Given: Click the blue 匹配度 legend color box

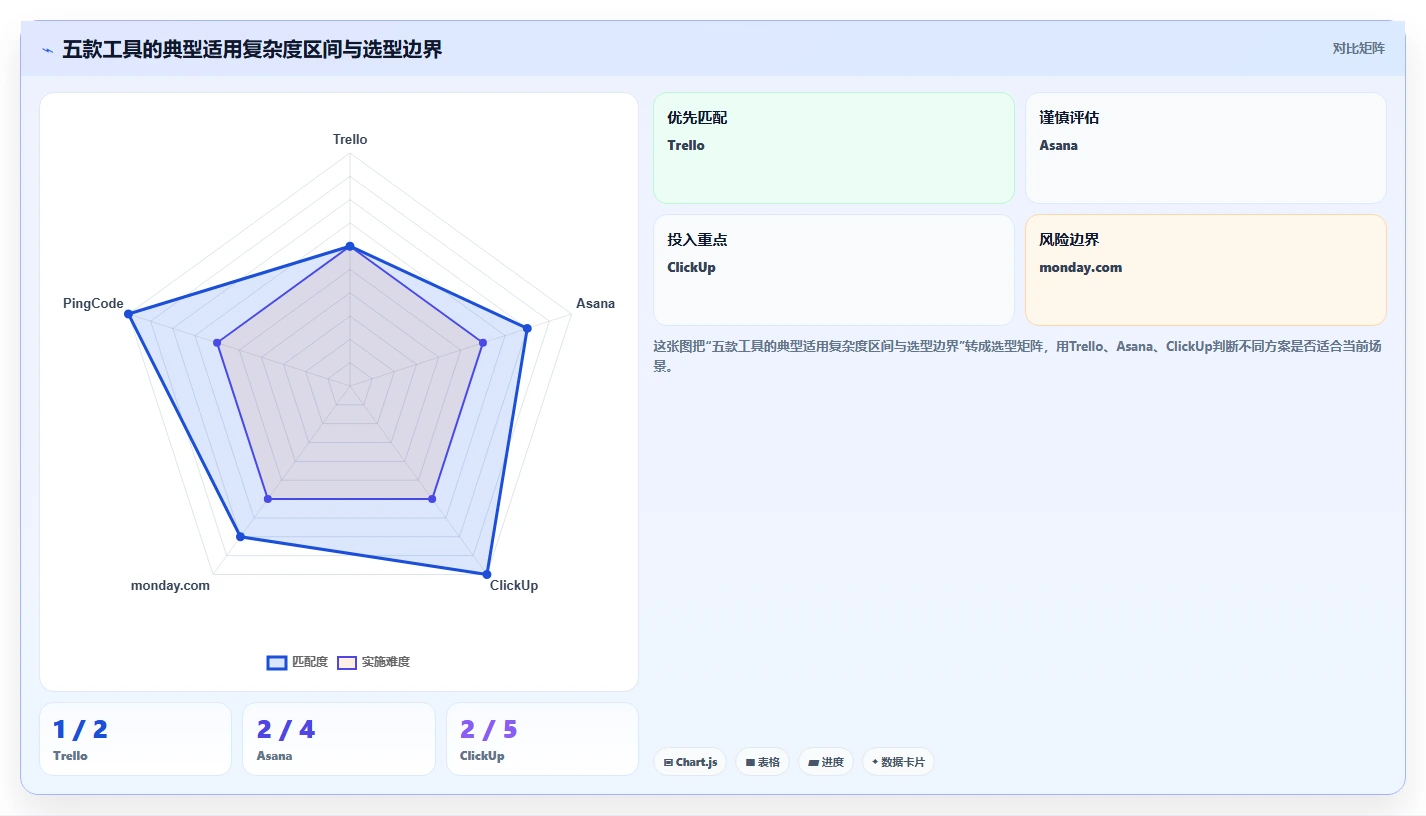Looking at the screenshot, I should tap(277, 662).
